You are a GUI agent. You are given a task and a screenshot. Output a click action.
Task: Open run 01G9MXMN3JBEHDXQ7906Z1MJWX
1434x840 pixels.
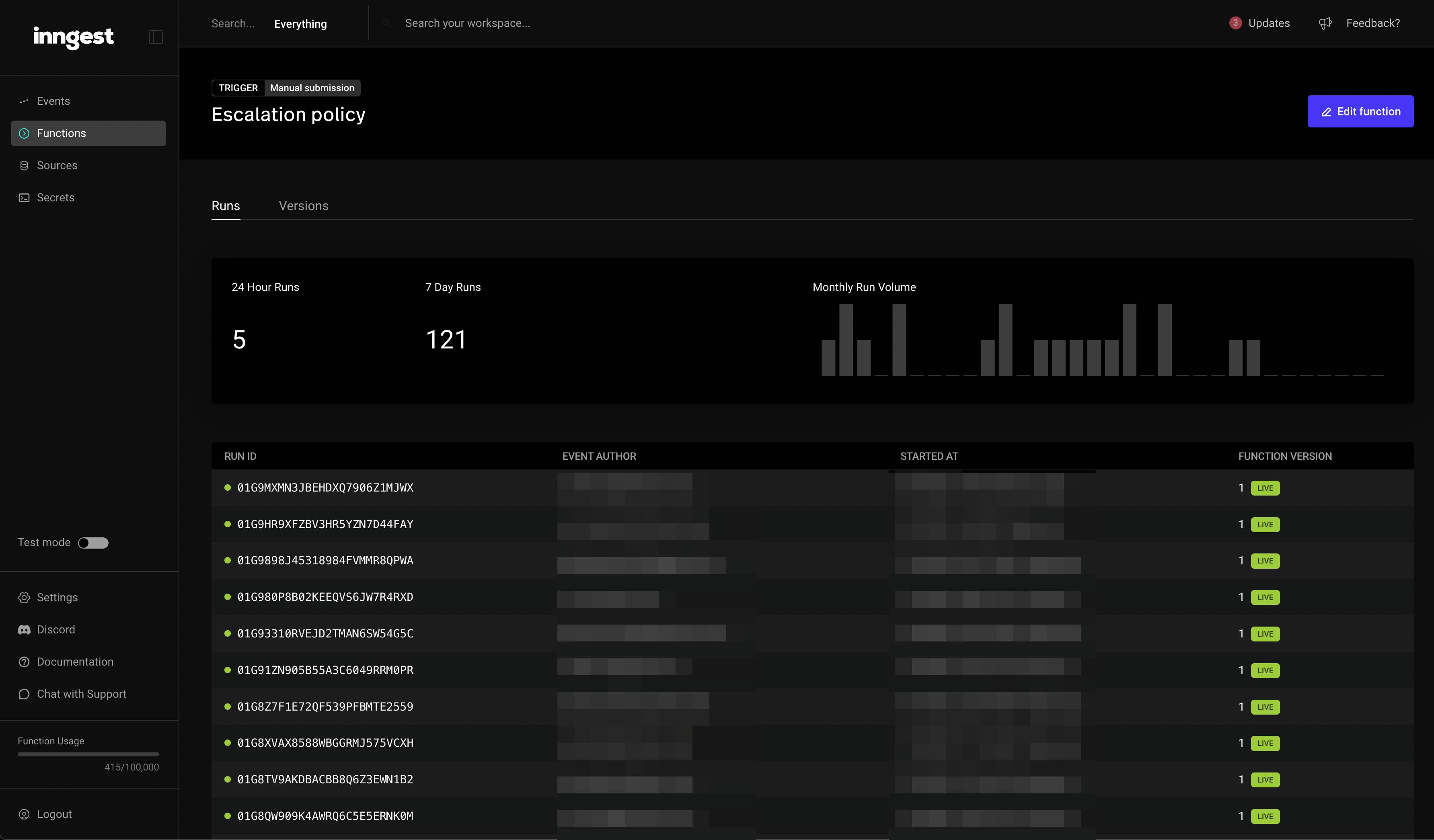pos(325,488)
